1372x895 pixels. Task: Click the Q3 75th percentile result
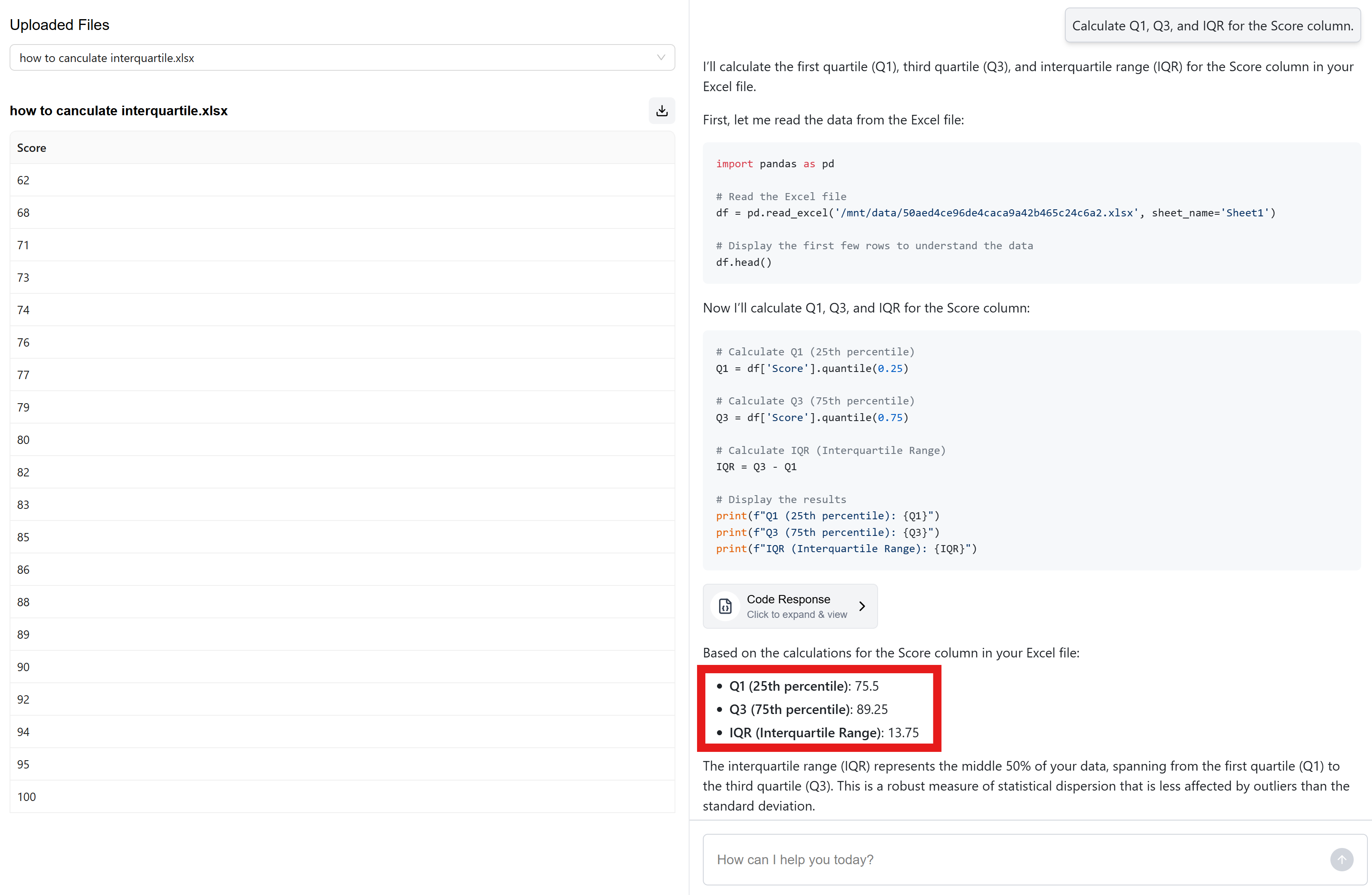tap(808, 709)
